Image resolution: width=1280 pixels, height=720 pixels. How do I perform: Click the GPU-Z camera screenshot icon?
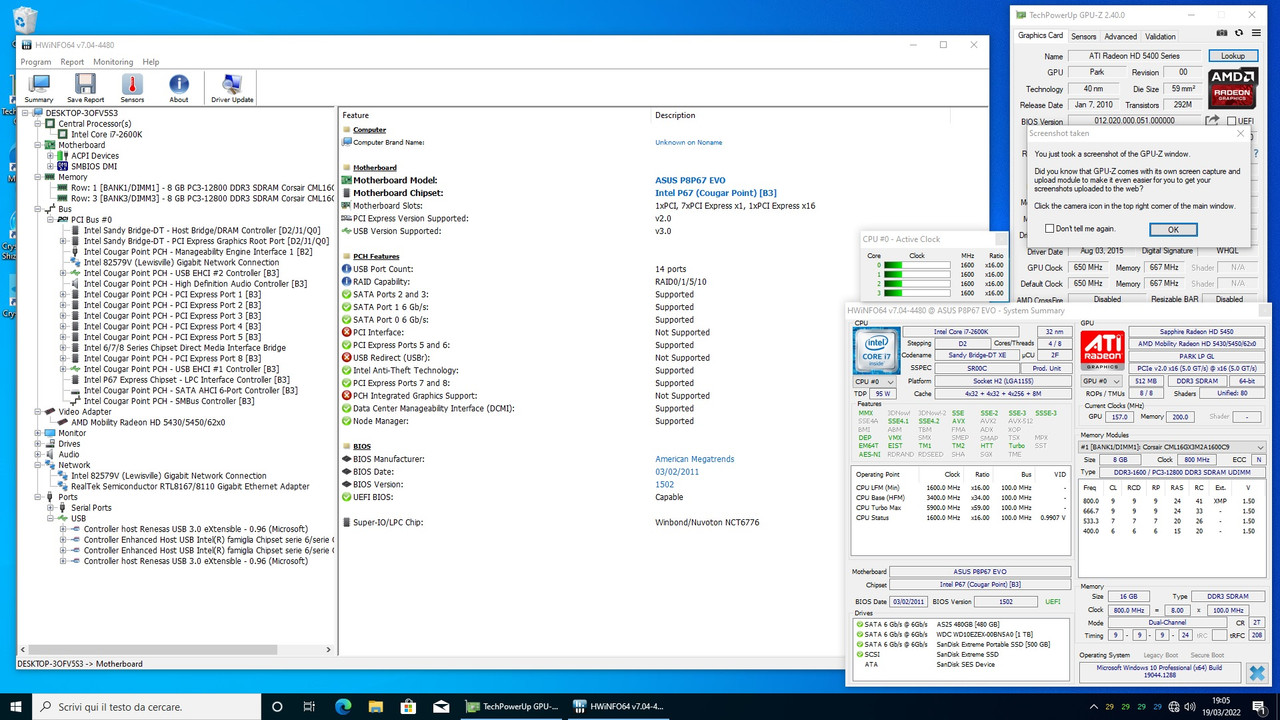1221,35
